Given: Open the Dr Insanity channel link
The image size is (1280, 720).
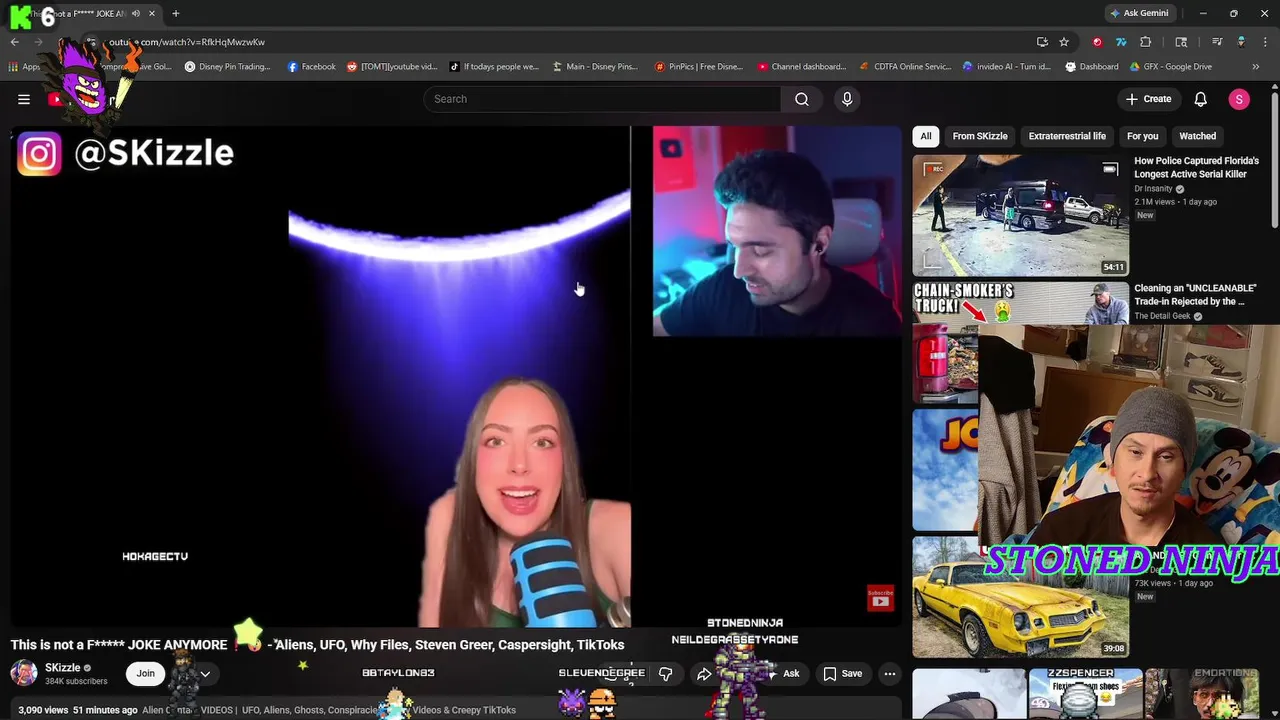Looking at the screenshot, I should 1152,189.
